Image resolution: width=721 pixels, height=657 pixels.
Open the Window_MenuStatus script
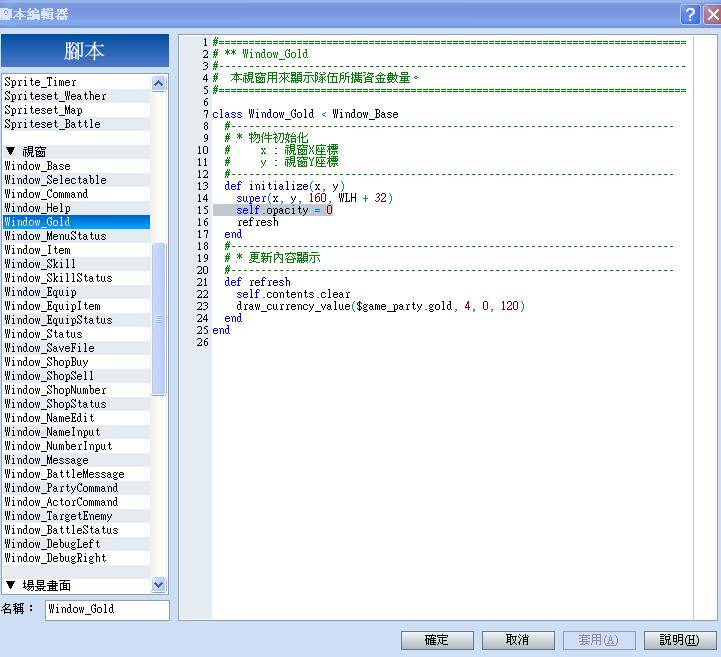[x=76, y=236]
